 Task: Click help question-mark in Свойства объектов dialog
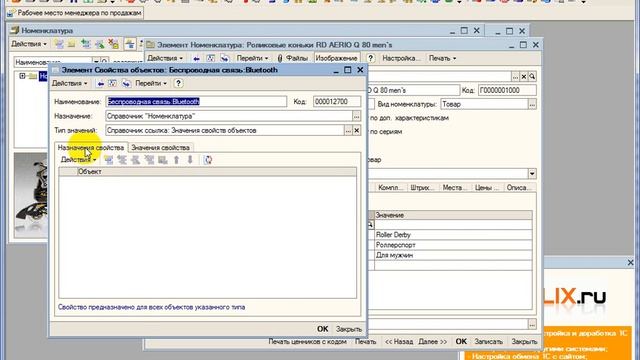tap(178, 83)
